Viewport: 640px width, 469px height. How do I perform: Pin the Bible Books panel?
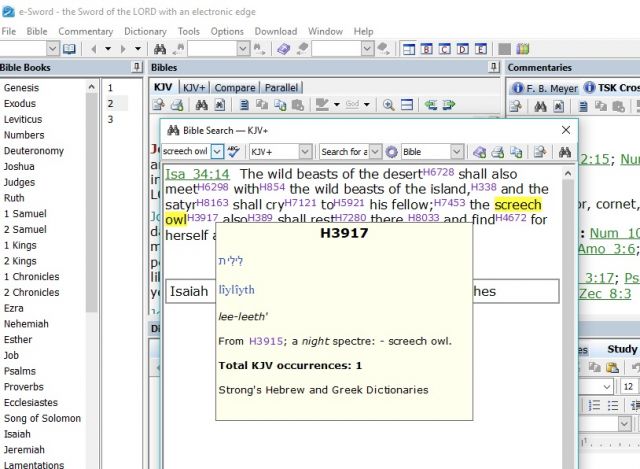pyautogui.click(x=137, y=67)
